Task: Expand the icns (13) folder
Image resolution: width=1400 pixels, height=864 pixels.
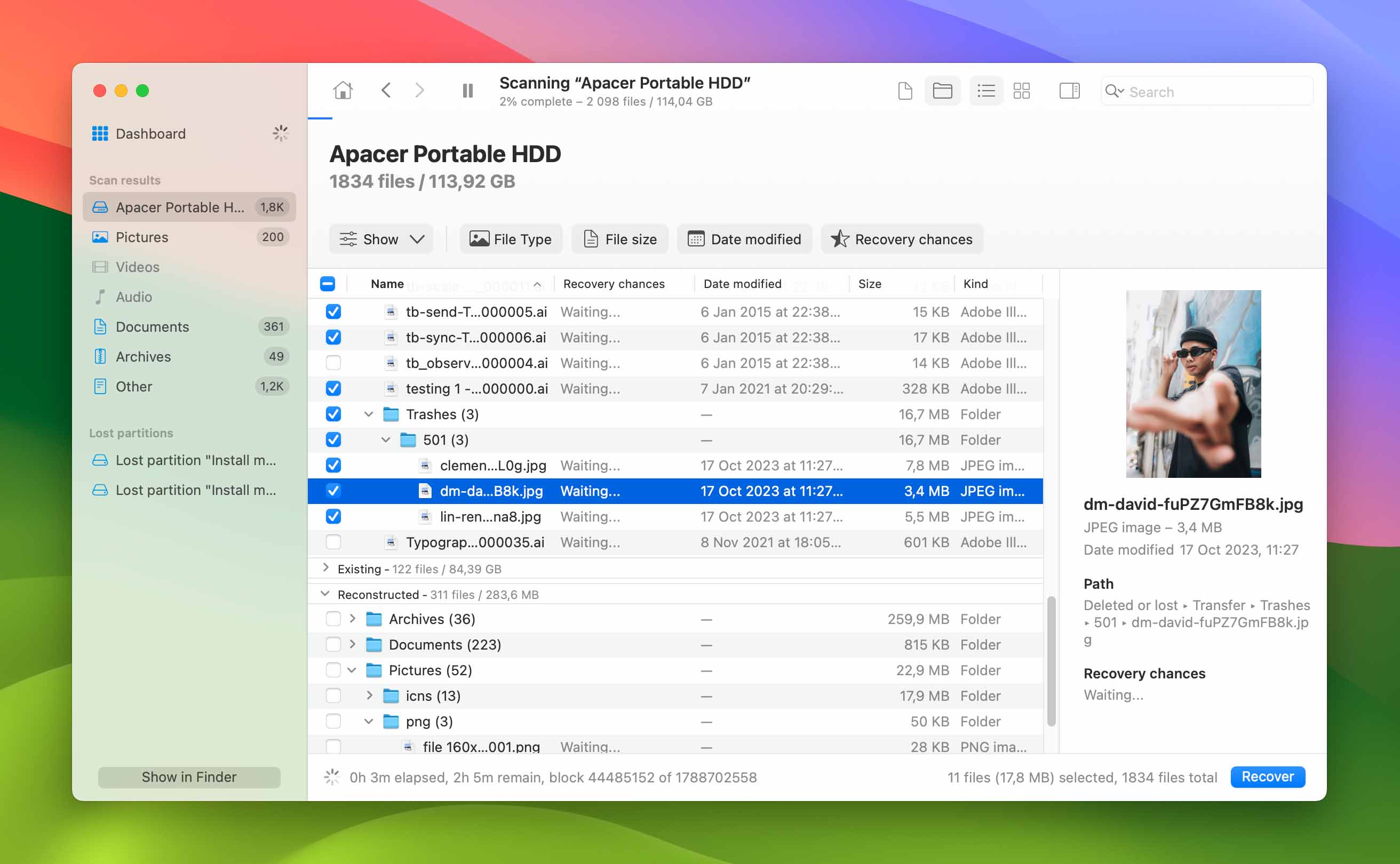Action: point(370,695)
